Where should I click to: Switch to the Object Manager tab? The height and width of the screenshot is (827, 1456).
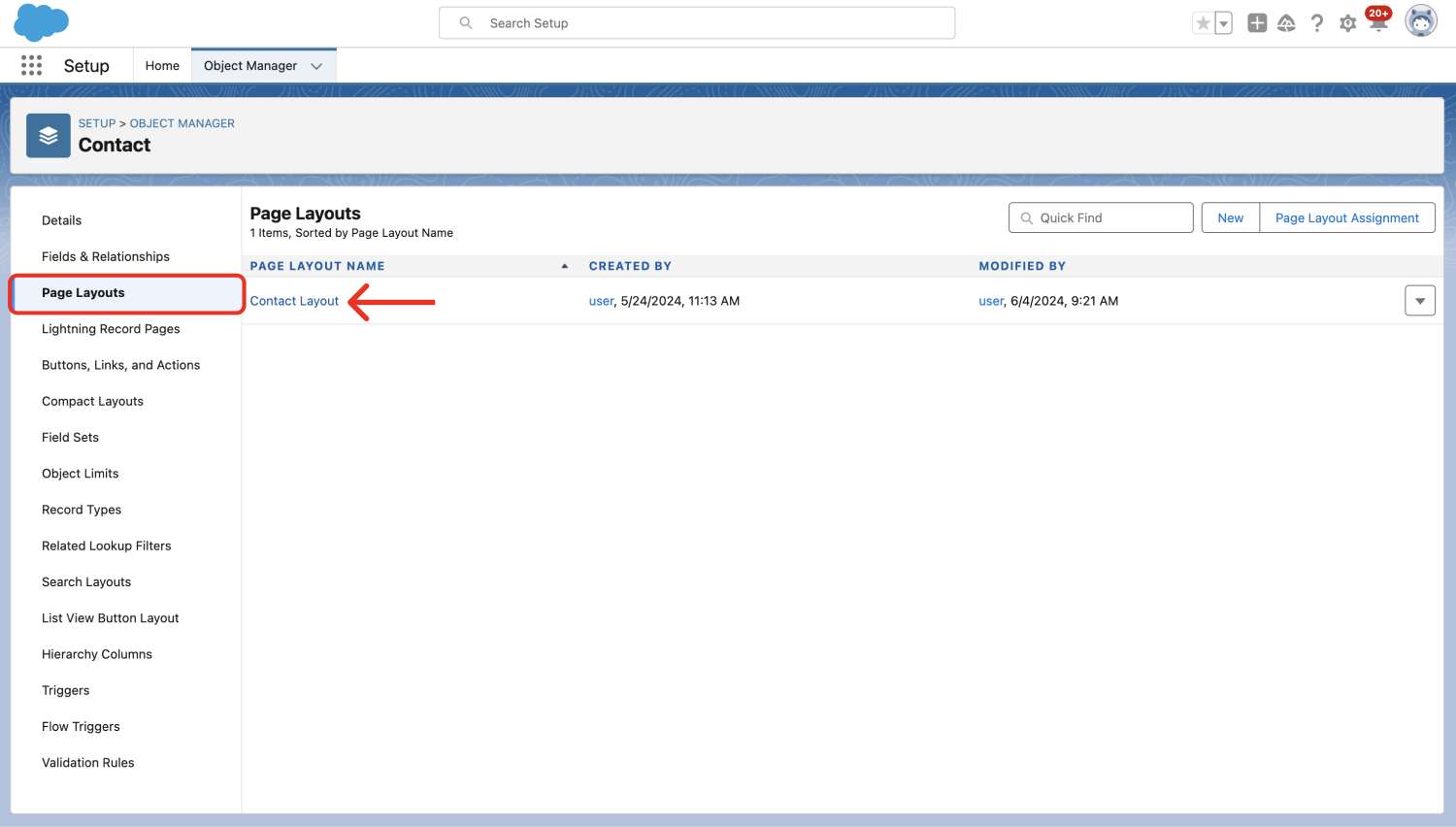click(x=250, y=66)
